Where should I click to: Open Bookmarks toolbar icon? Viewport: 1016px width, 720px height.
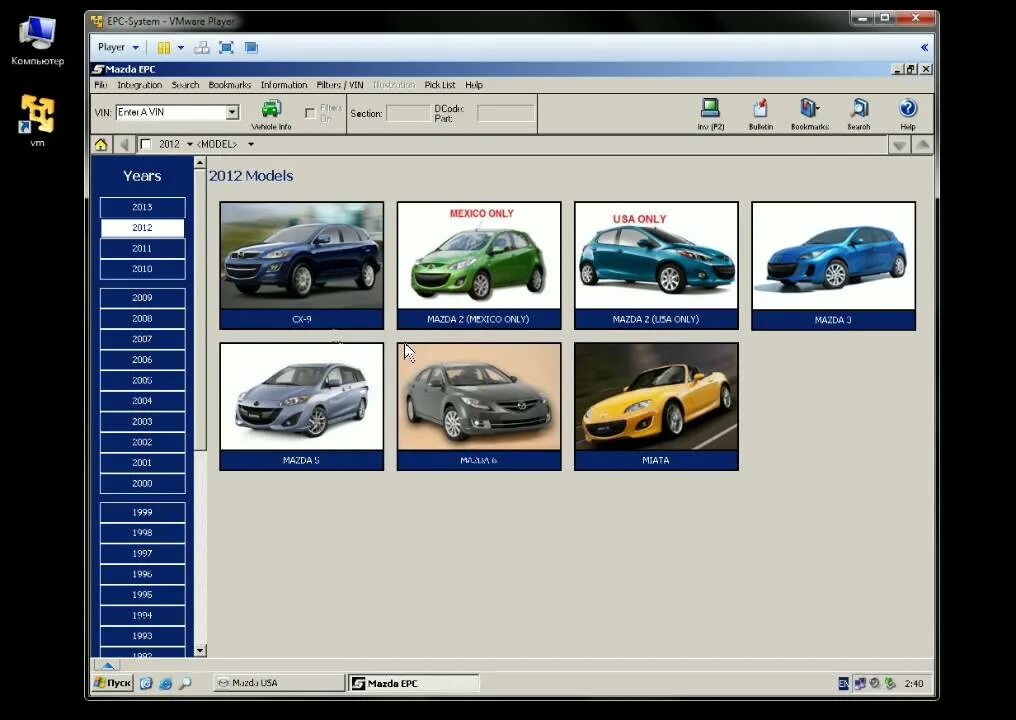[809, 115]
